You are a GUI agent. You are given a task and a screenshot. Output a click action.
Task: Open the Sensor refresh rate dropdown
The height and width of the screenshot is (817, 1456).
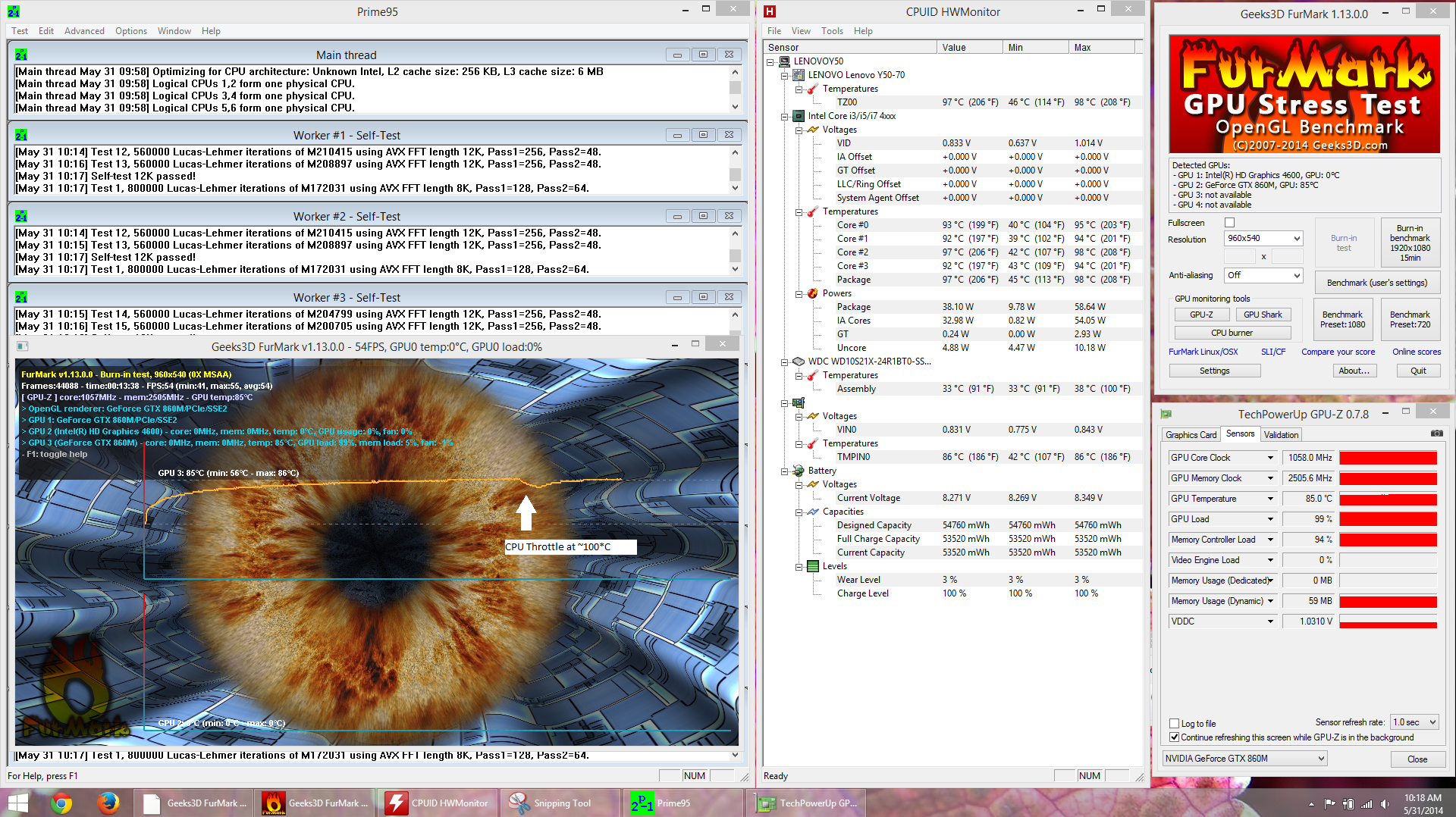(1414, 722)
